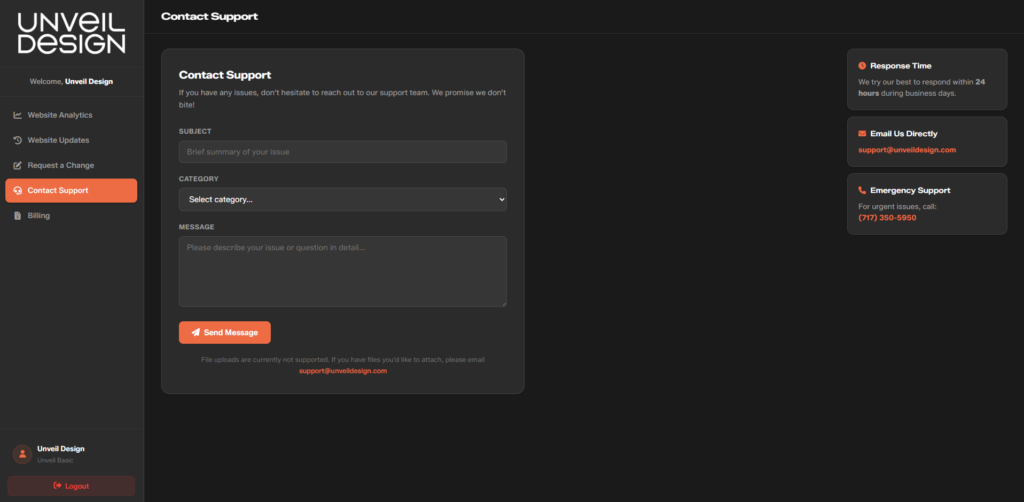Select Contact Support in sidebar
1024x502 pixels.
[x=71, y=191]
